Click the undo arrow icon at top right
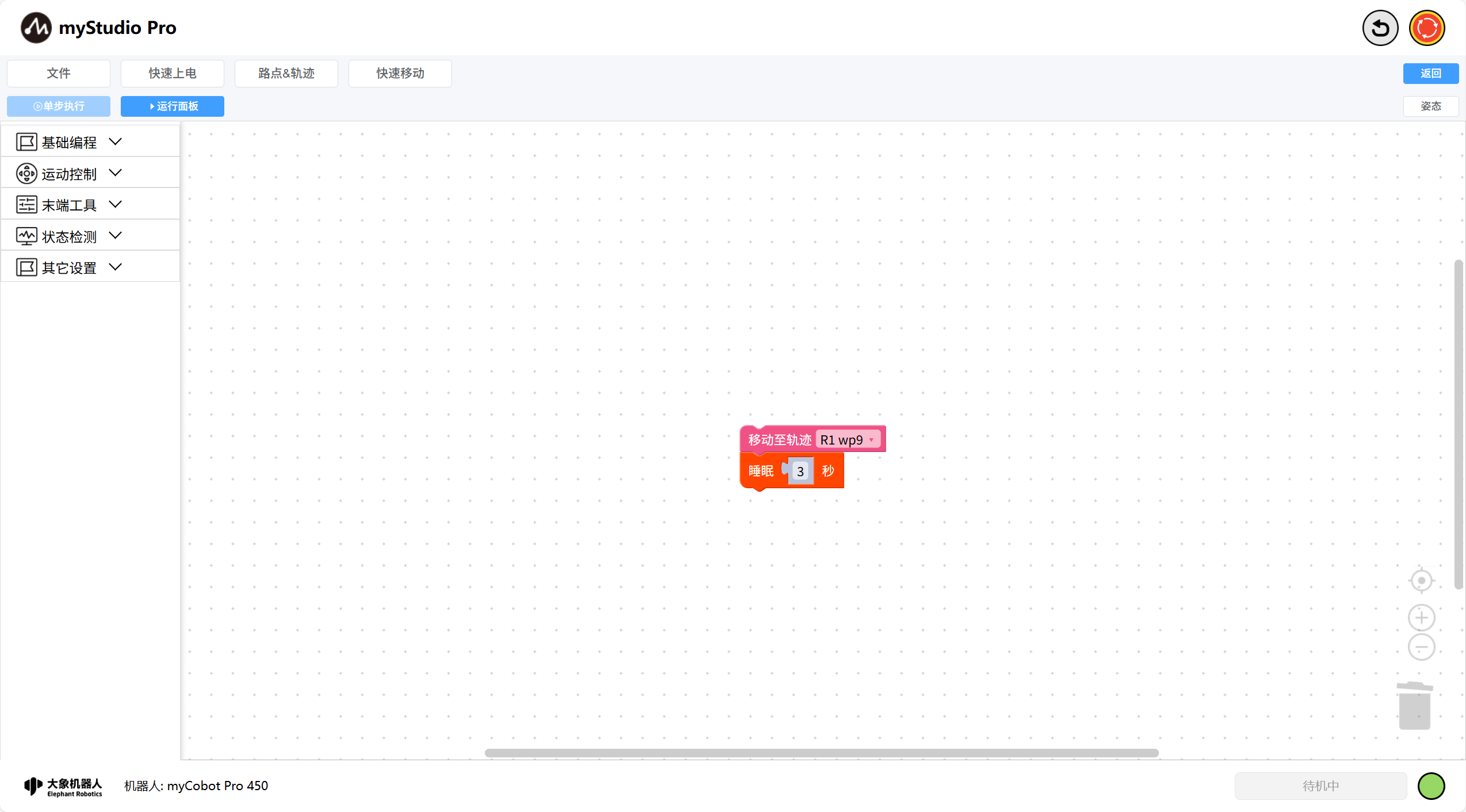The width and height of the screenshot is (1466, 812). point(1379,28)
